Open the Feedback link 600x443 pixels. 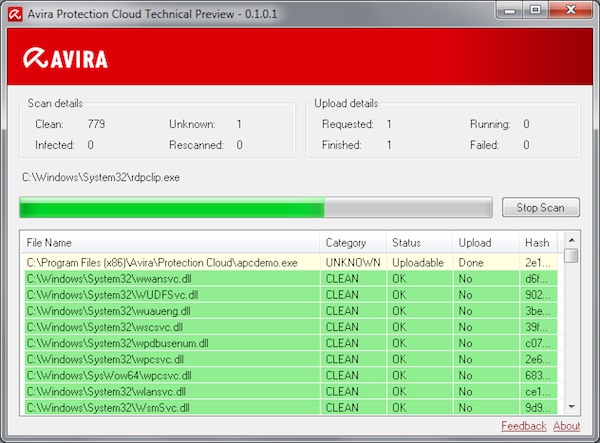(524, 426)
